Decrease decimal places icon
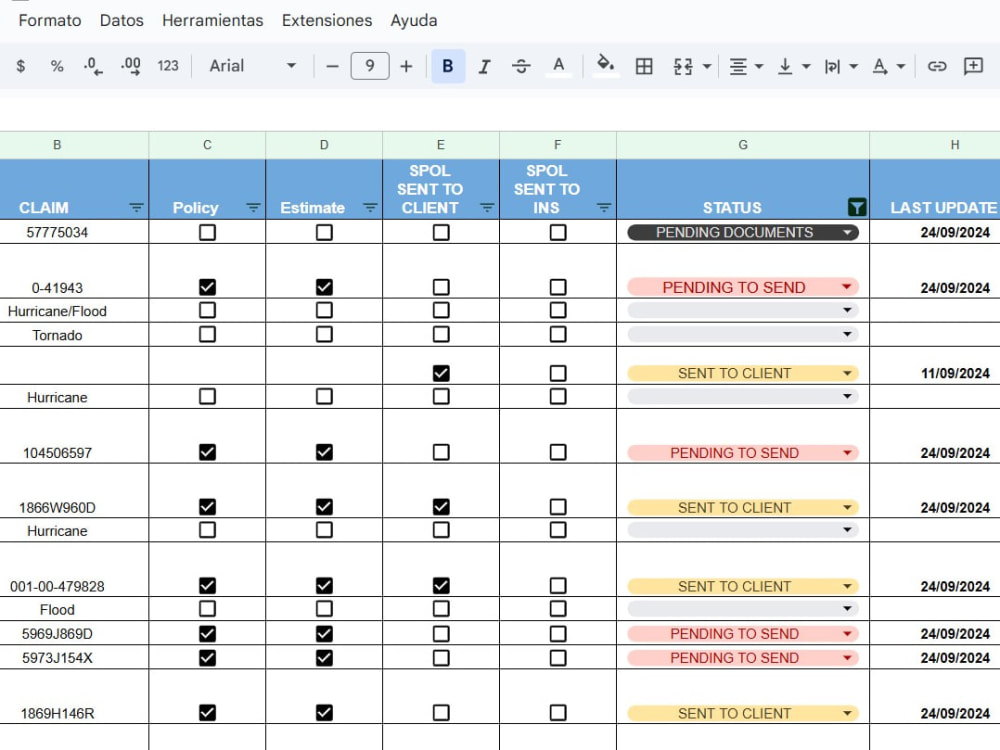The height and width of the screenshot is (750, 1000). 93,66
